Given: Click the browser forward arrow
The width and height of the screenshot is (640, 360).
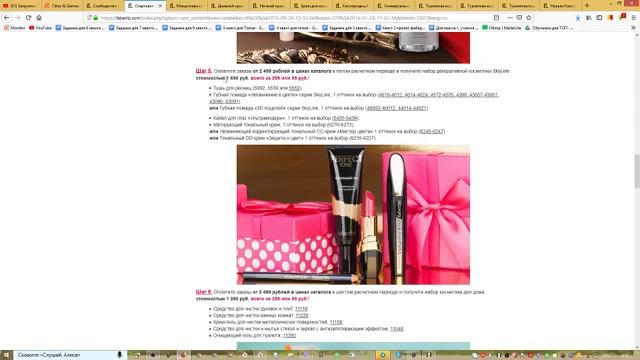Looking at the screenshot, I should tap(17, 18).
